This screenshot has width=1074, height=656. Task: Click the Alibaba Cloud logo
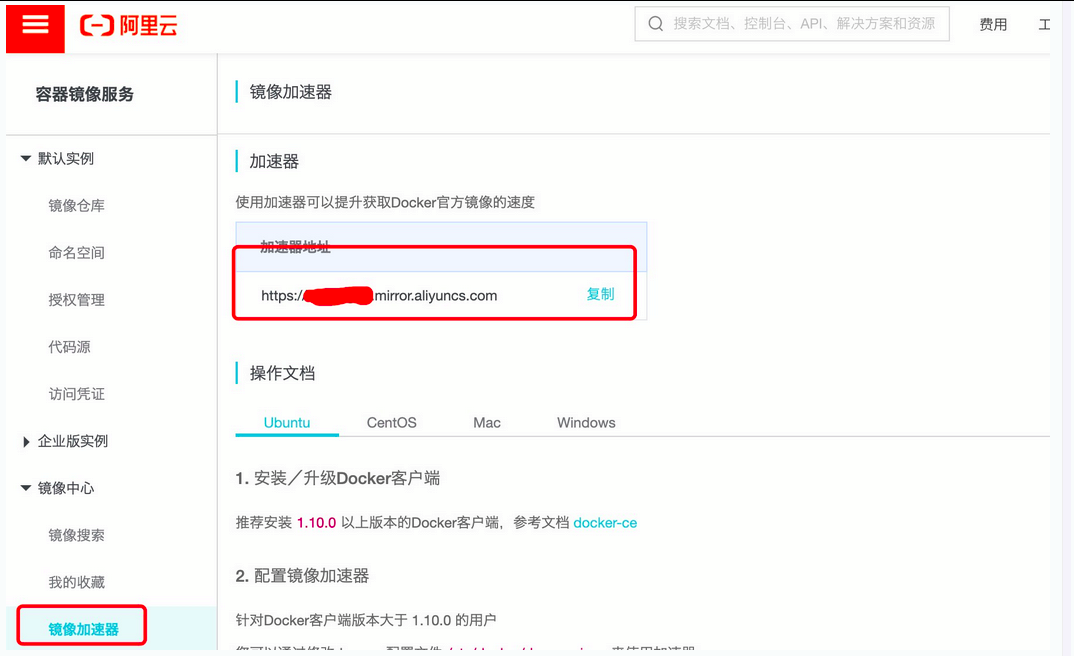coord(128,26)
